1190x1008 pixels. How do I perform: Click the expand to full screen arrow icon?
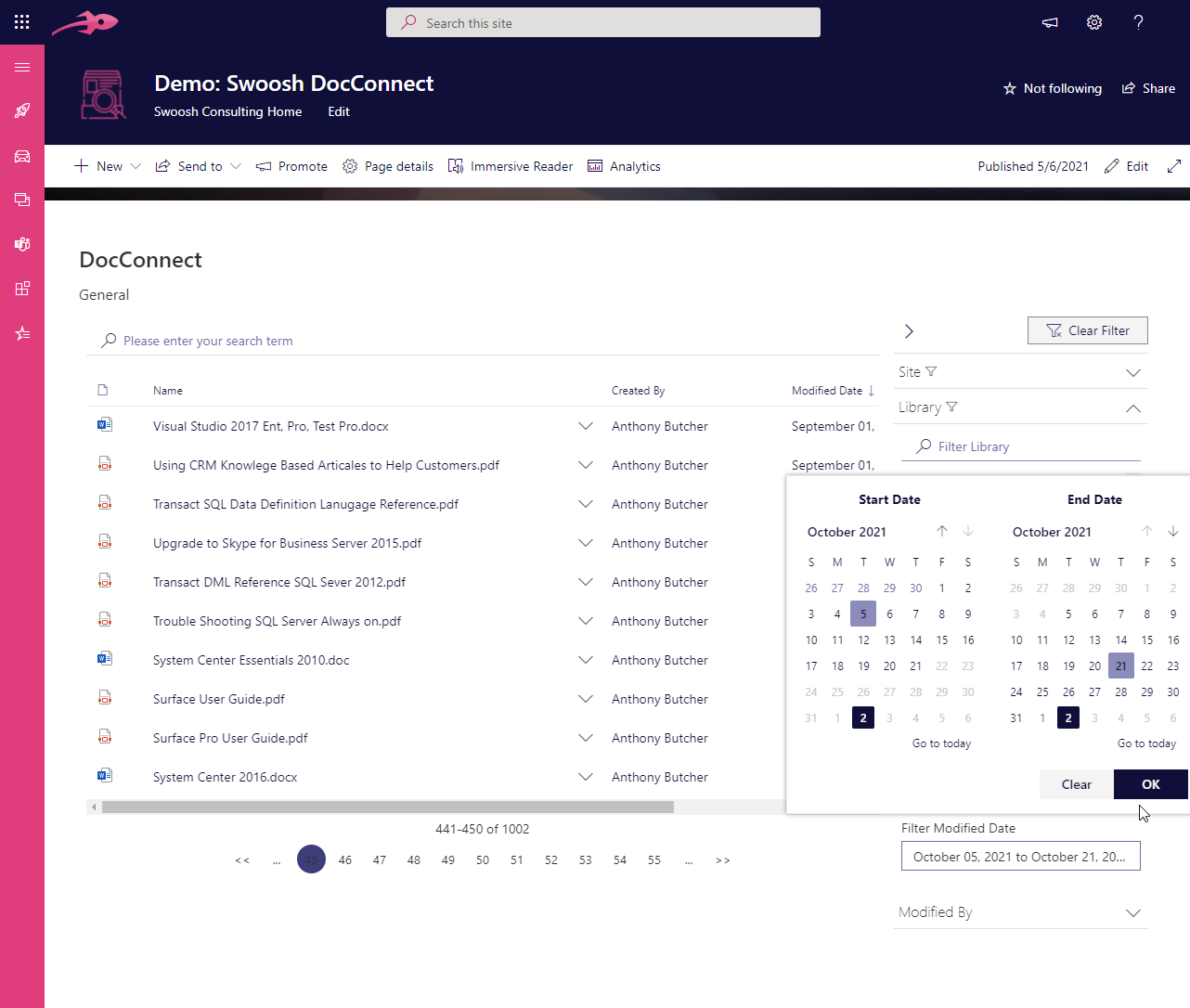tap(1174, 166)
